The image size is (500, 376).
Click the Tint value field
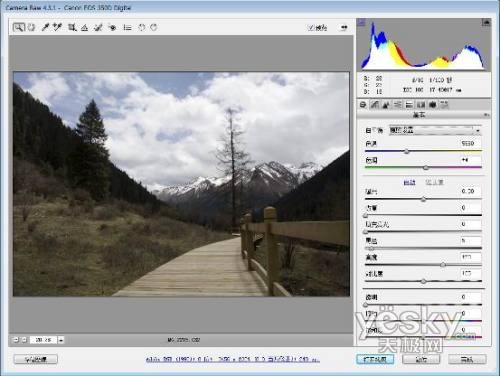click(470, 160)
